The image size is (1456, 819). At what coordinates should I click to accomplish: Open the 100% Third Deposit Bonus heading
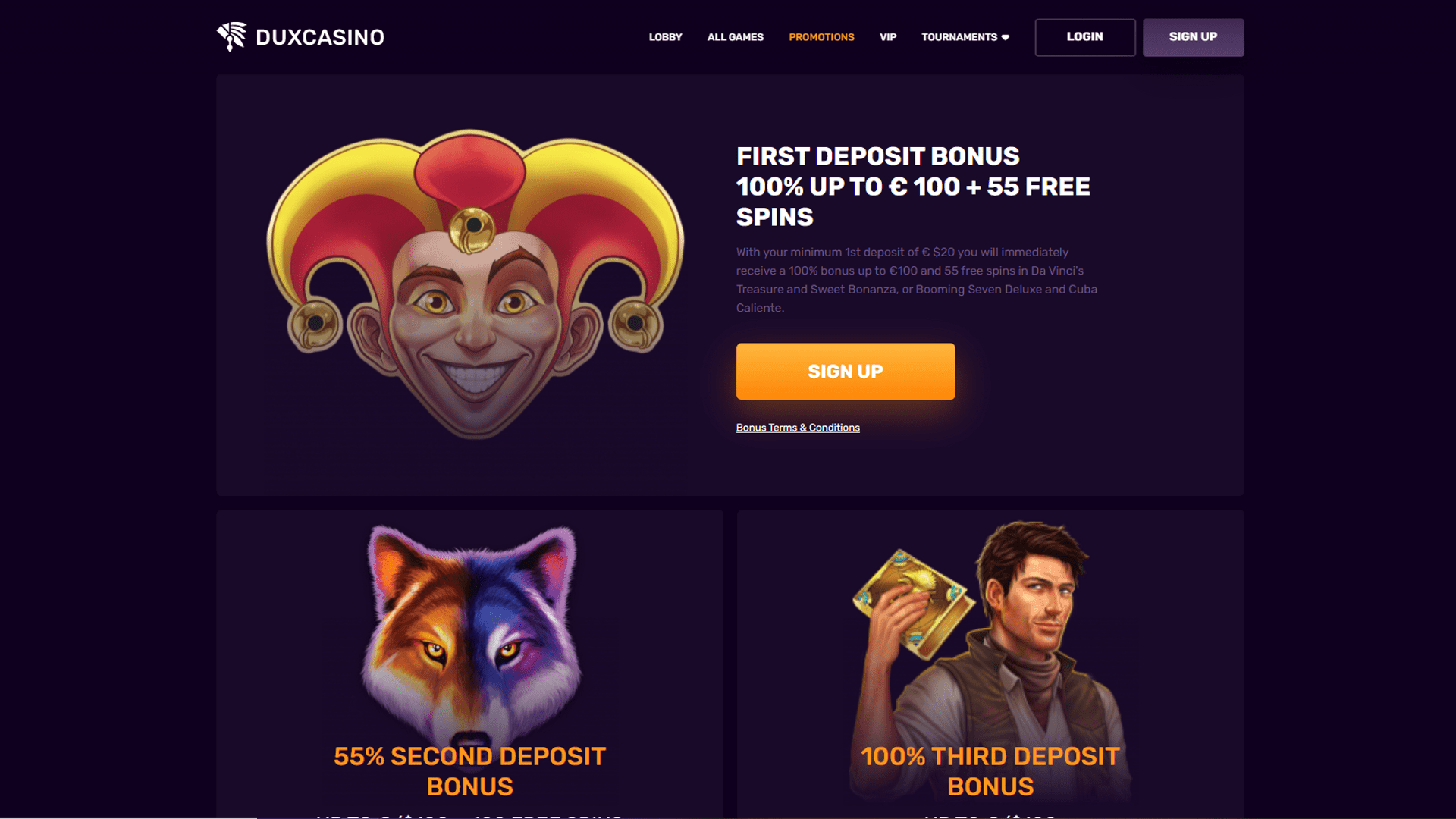click(x=990, y=771)
